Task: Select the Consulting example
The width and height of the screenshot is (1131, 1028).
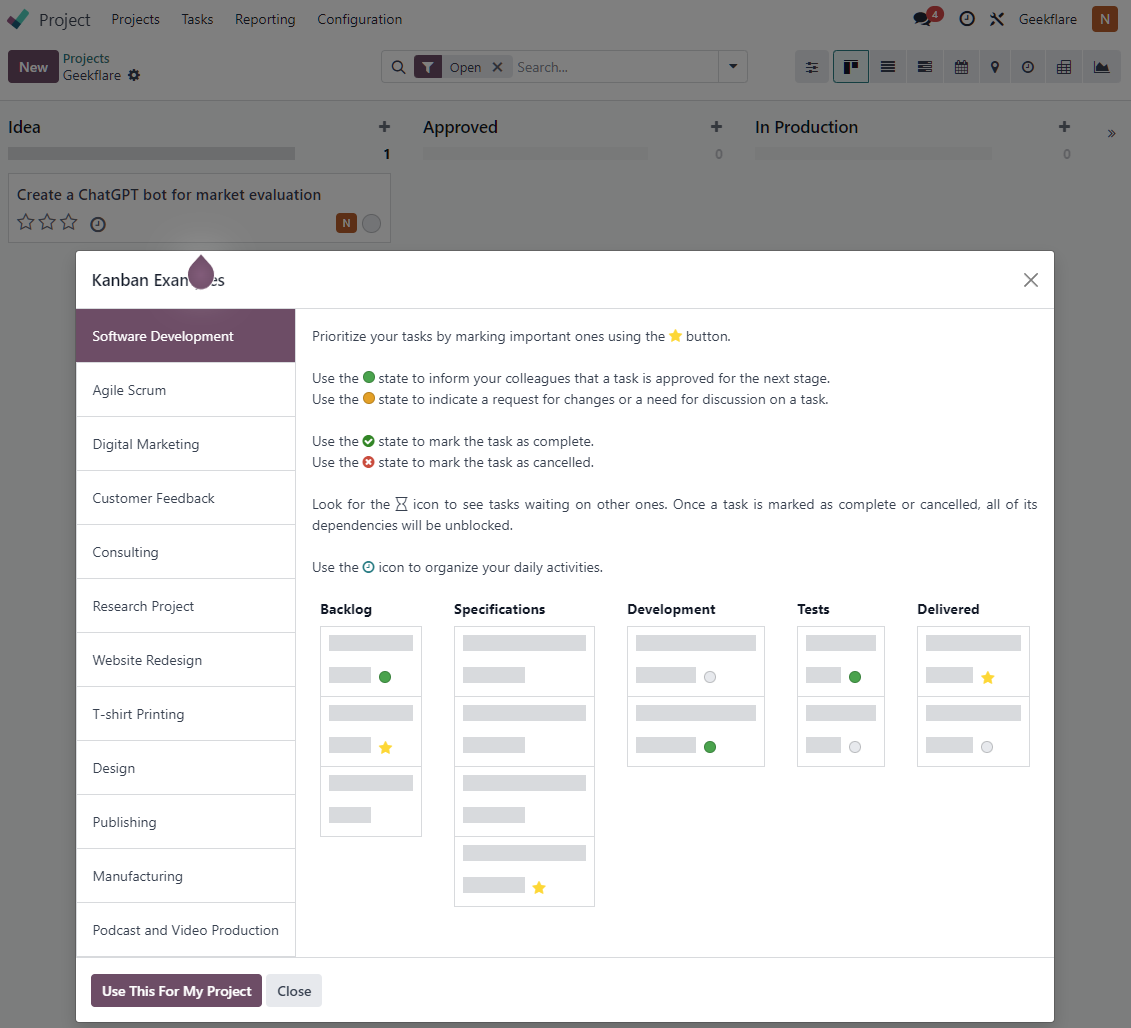Action: (185, 553)
